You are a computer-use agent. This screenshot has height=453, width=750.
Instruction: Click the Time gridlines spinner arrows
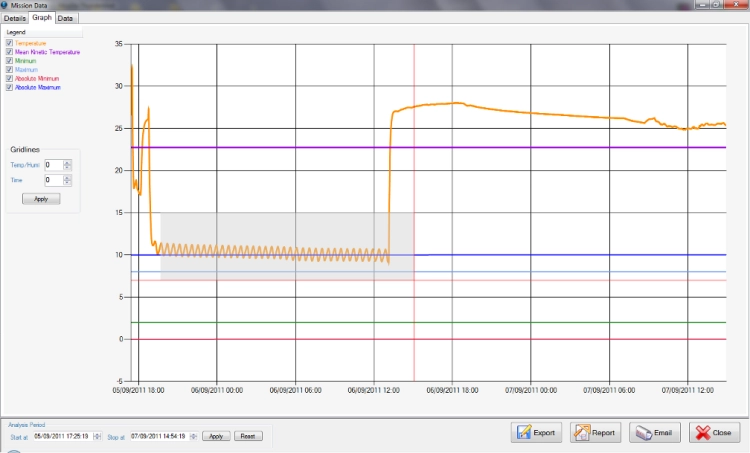(x=68, y=180)
